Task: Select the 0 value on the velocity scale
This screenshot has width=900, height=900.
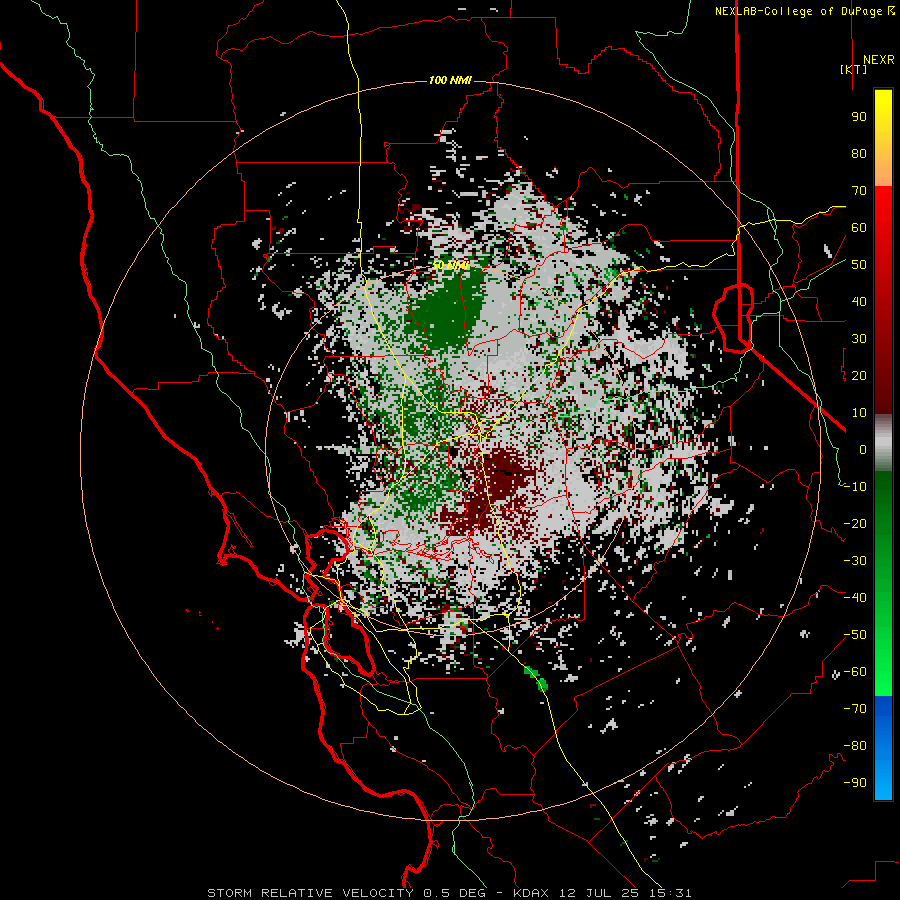Action: click(863, 450)
